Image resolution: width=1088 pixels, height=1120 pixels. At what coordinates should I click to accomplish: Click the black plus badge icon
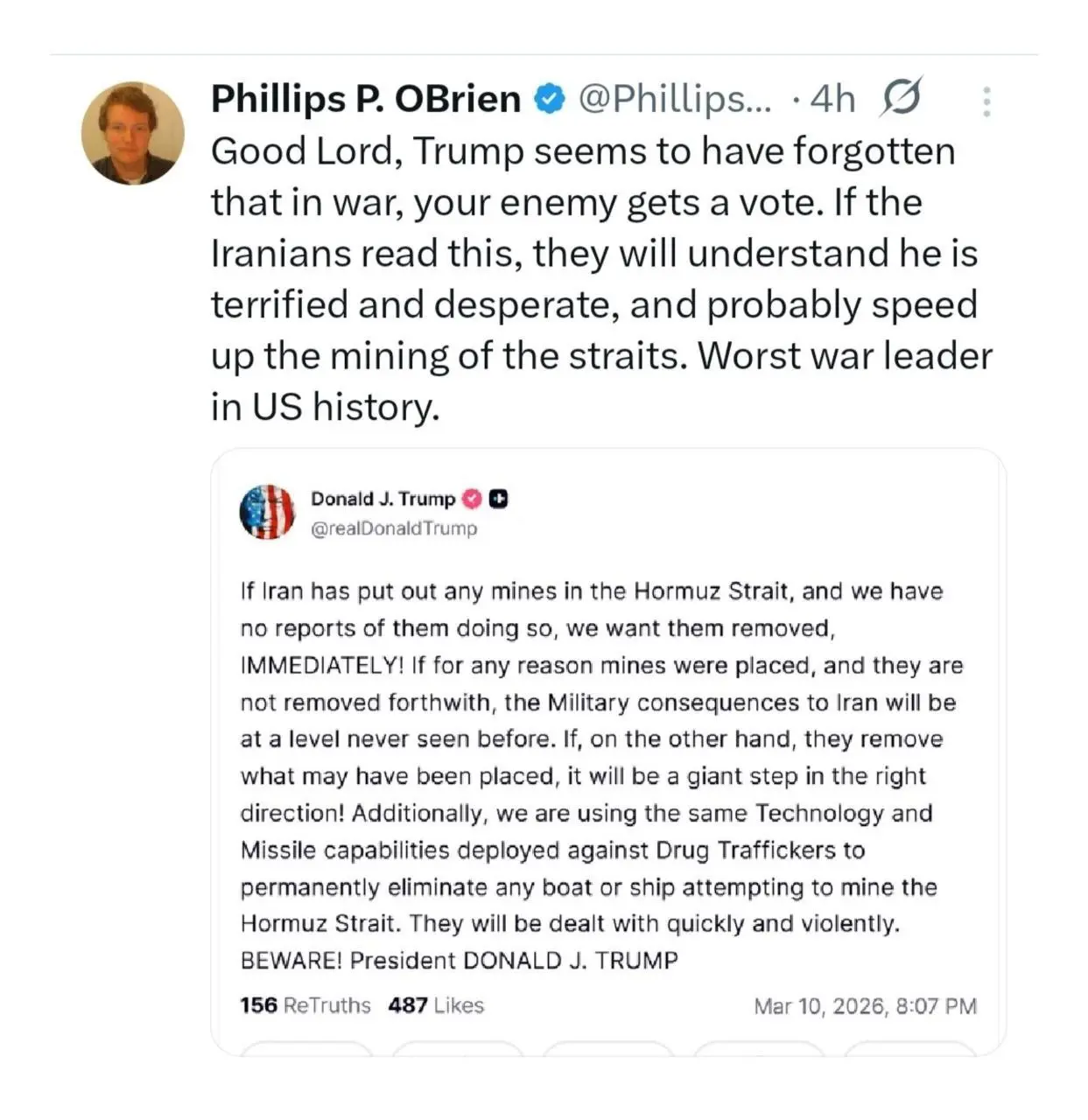tap(499, 499)
